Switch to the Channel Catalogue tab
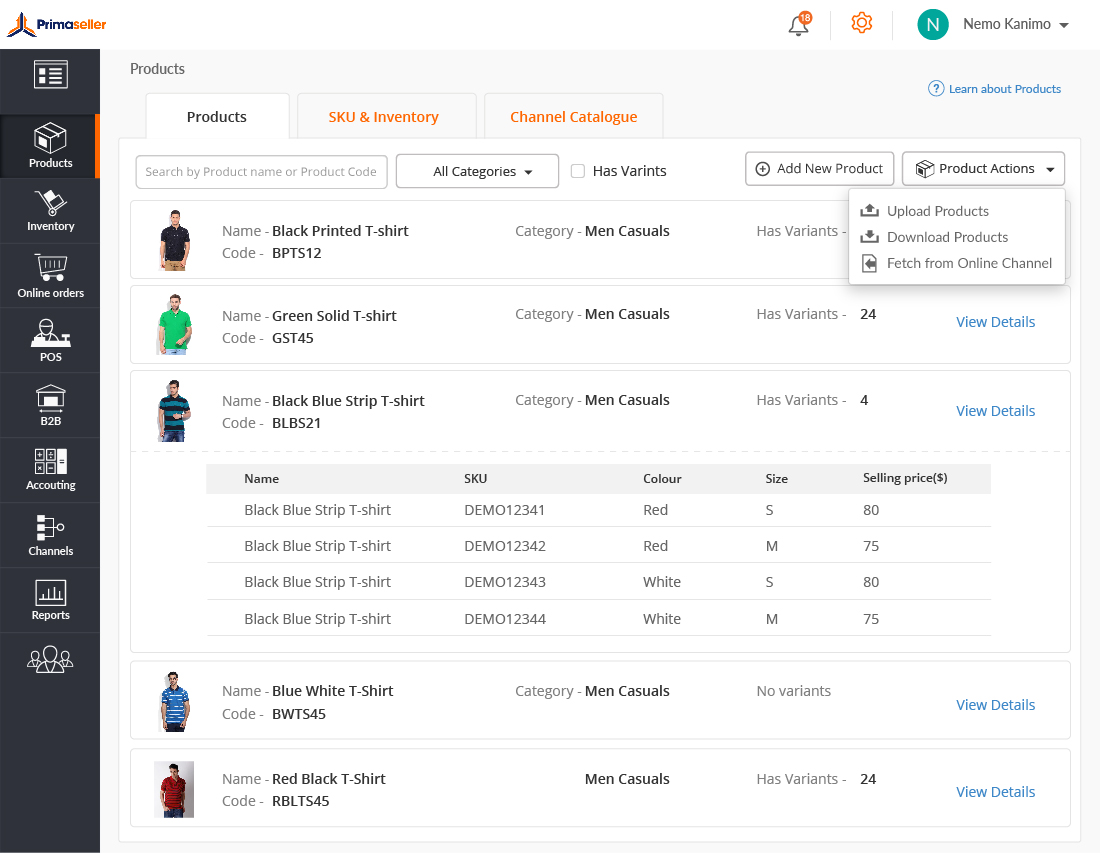The width and height of the screenshot is (1100, 853). 573,117
